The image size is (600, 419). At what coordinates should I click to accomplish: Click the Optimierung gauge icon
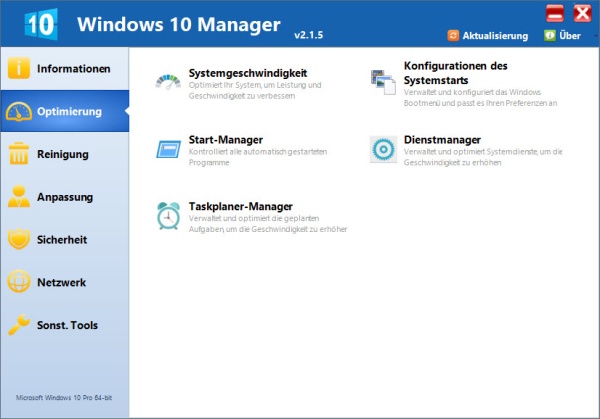click(18, 111)
